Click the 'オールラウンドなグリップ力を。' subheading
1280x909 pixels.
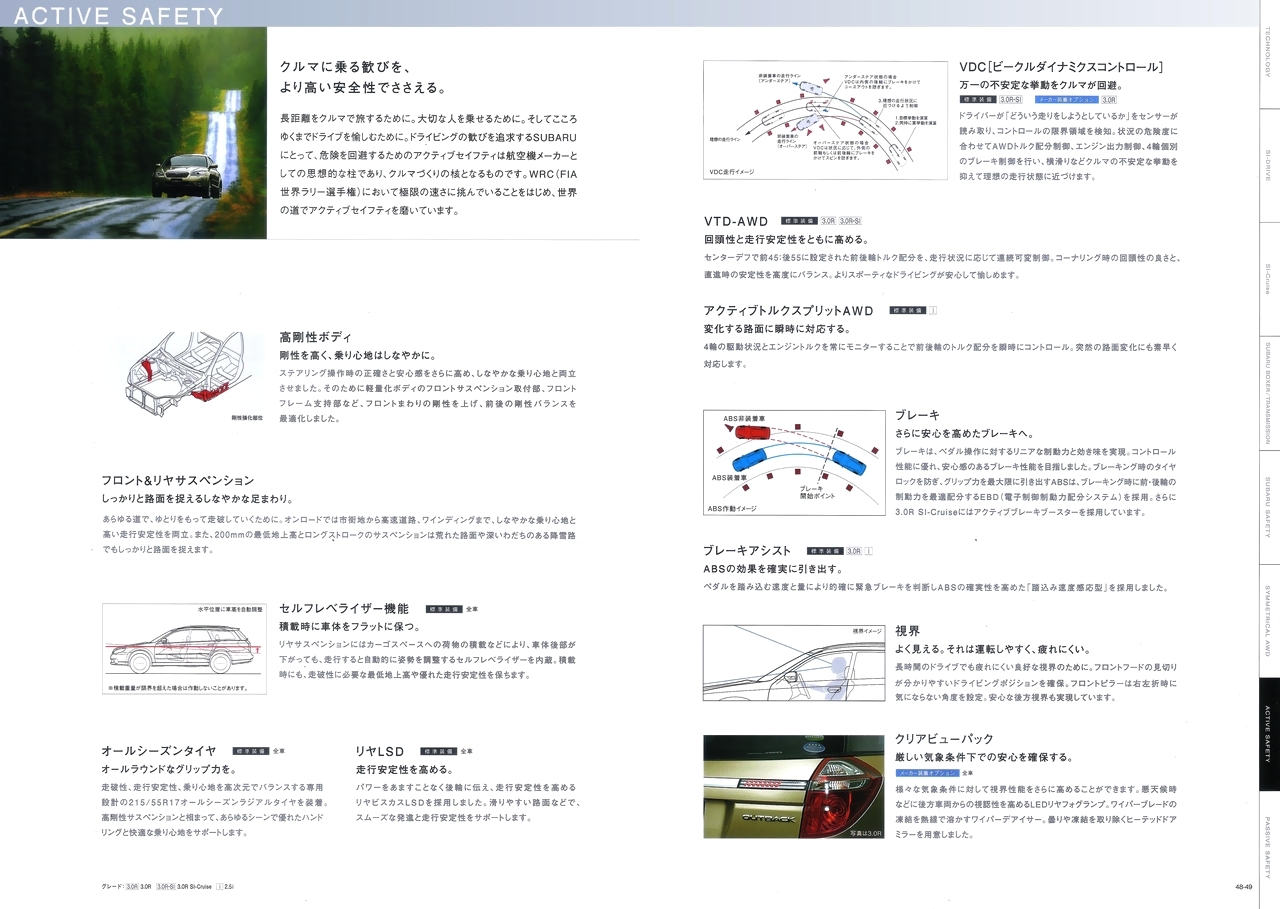coord(169,769)
